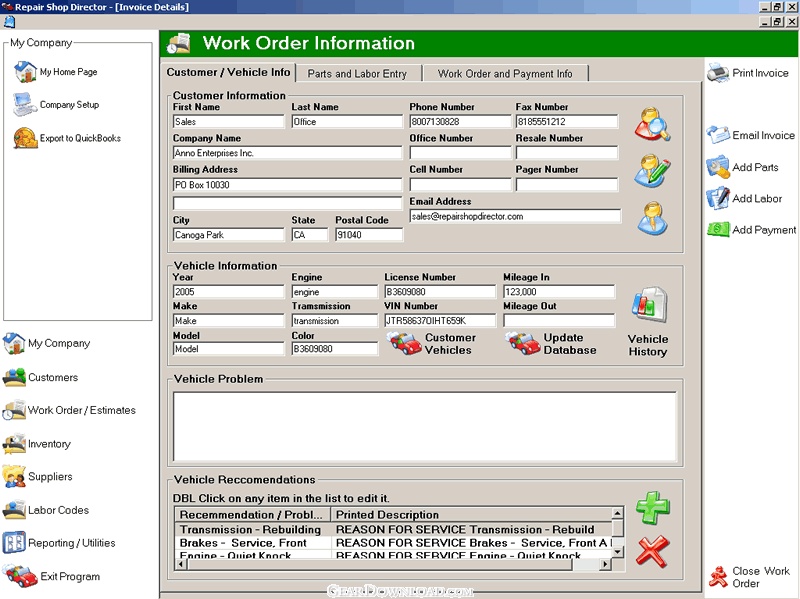Click the Add Labor clipboard icon
800x599 pixels.
pos(718,198)
